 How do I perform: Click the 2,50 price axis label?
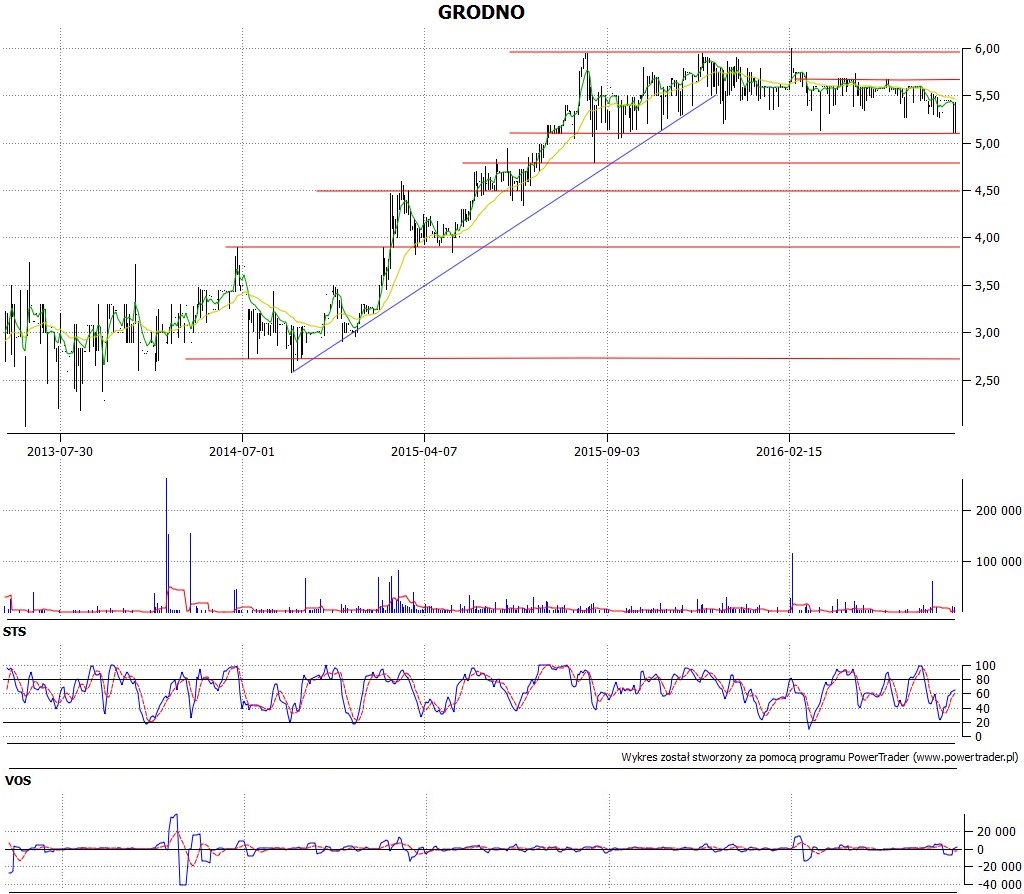point(987,380)
